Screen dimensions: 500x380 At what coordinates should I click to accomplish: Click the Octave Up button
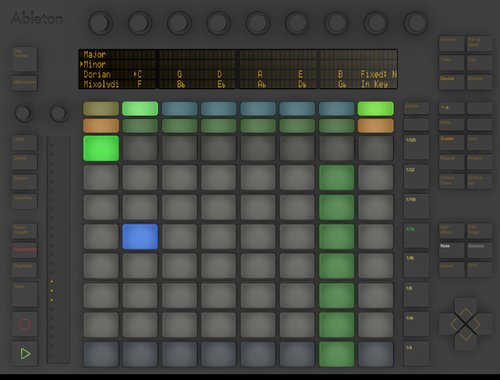click(x=479, y=181)
